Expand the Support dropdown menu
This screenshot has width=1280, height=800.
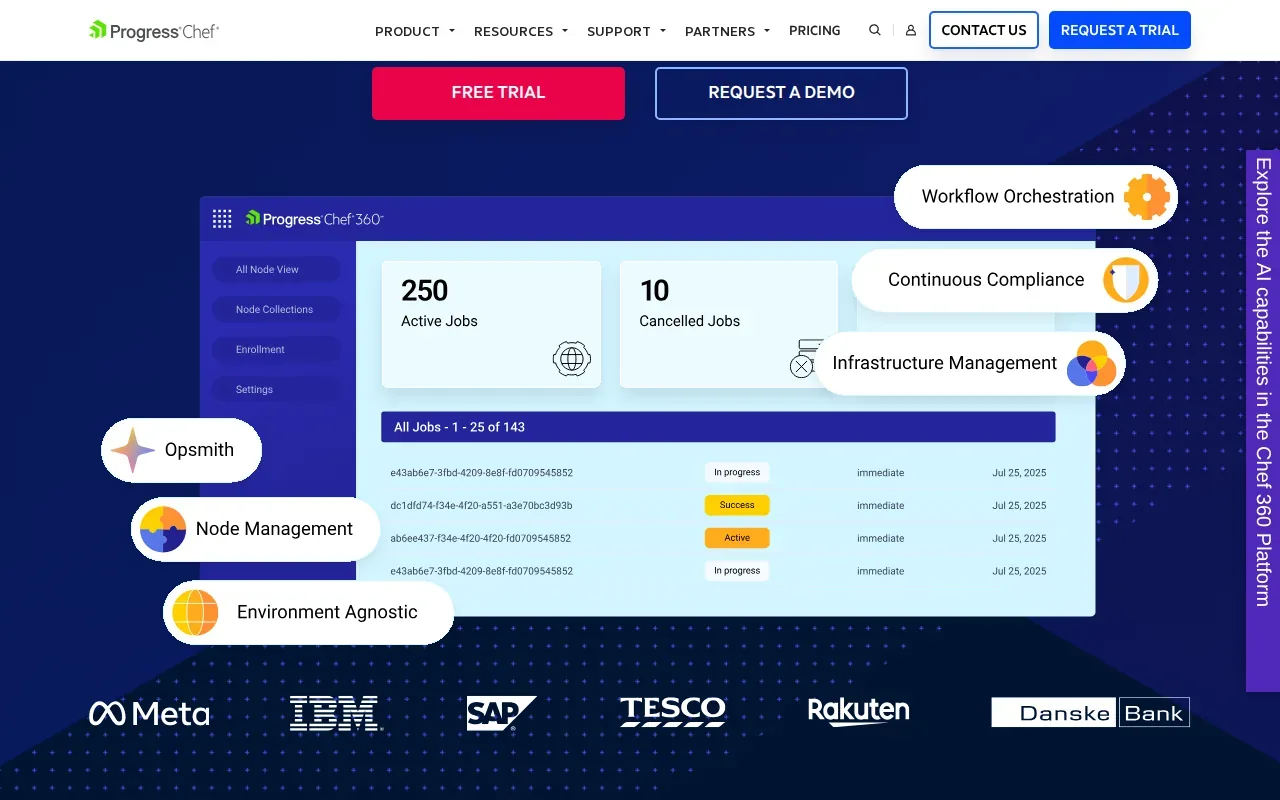pos(627,31)
